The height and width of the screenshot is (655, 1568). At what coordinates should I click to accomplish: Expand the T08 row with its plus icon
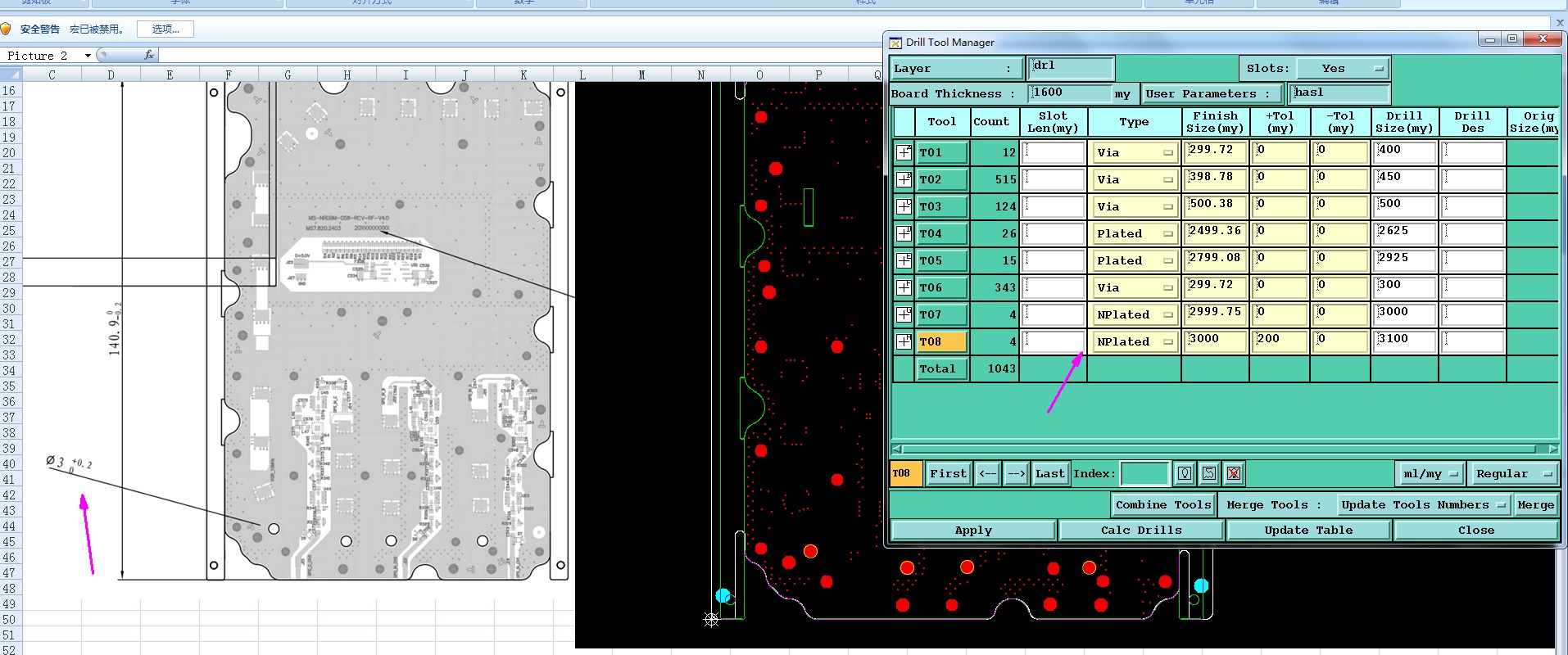tap(904, 341)
